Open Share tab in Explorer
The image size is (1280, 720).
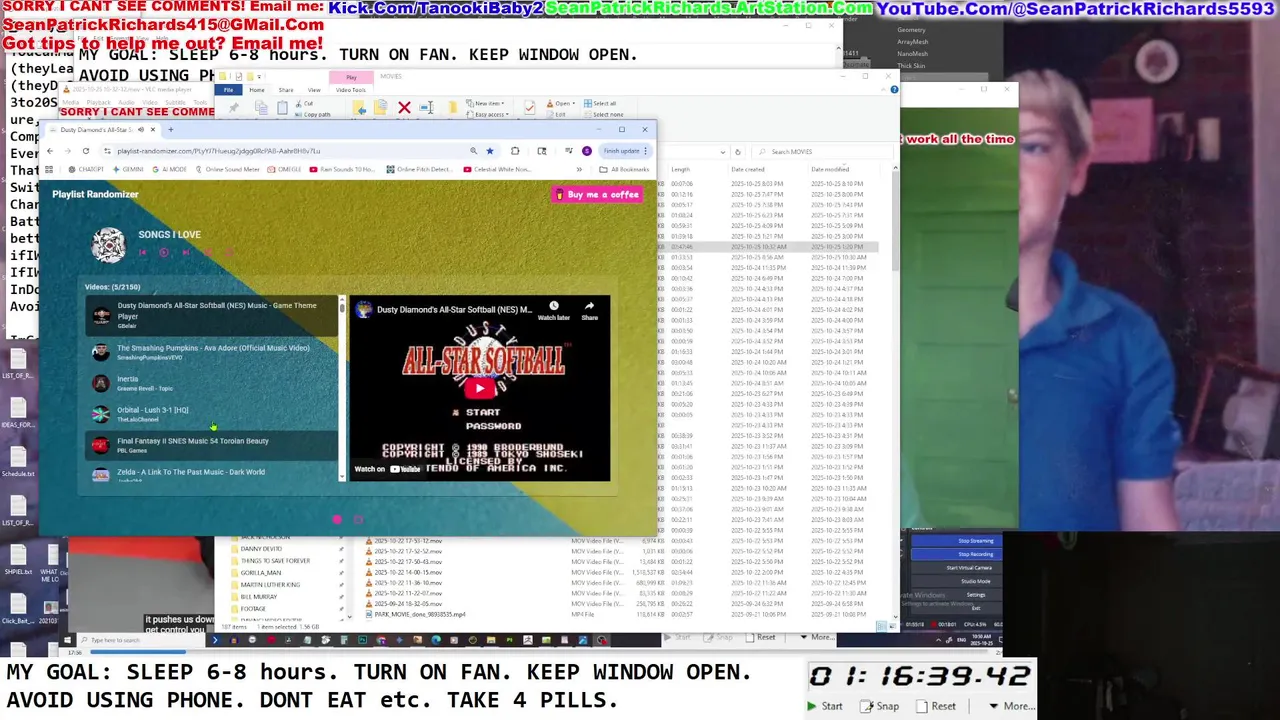[286, 90]
